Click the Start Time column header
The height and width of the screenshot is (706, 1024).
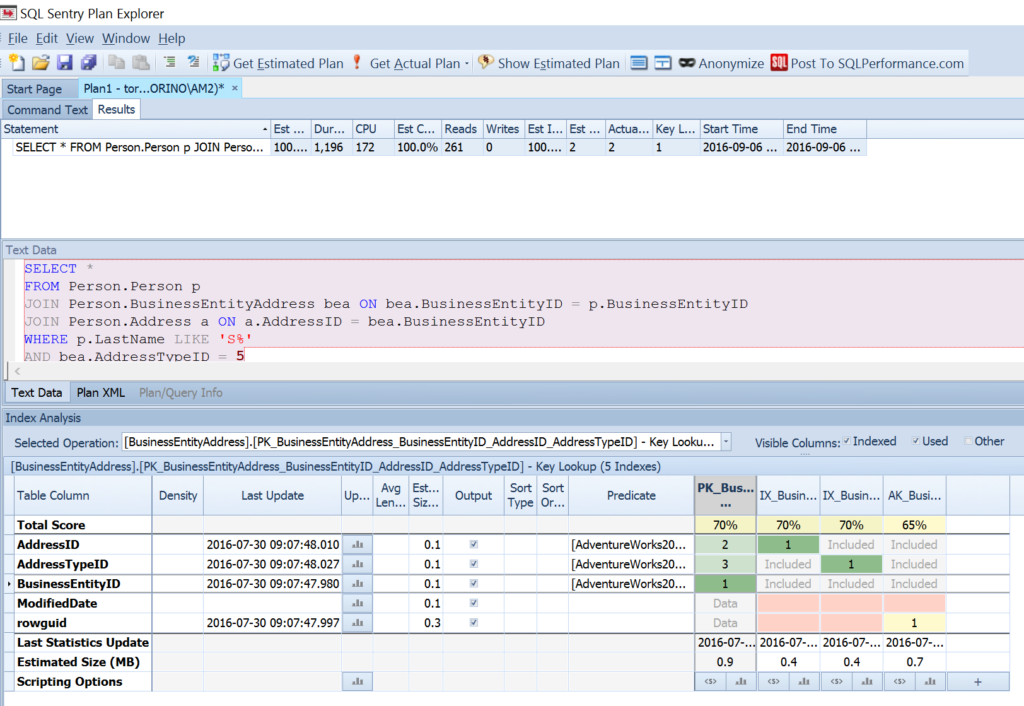pos(742,129)
